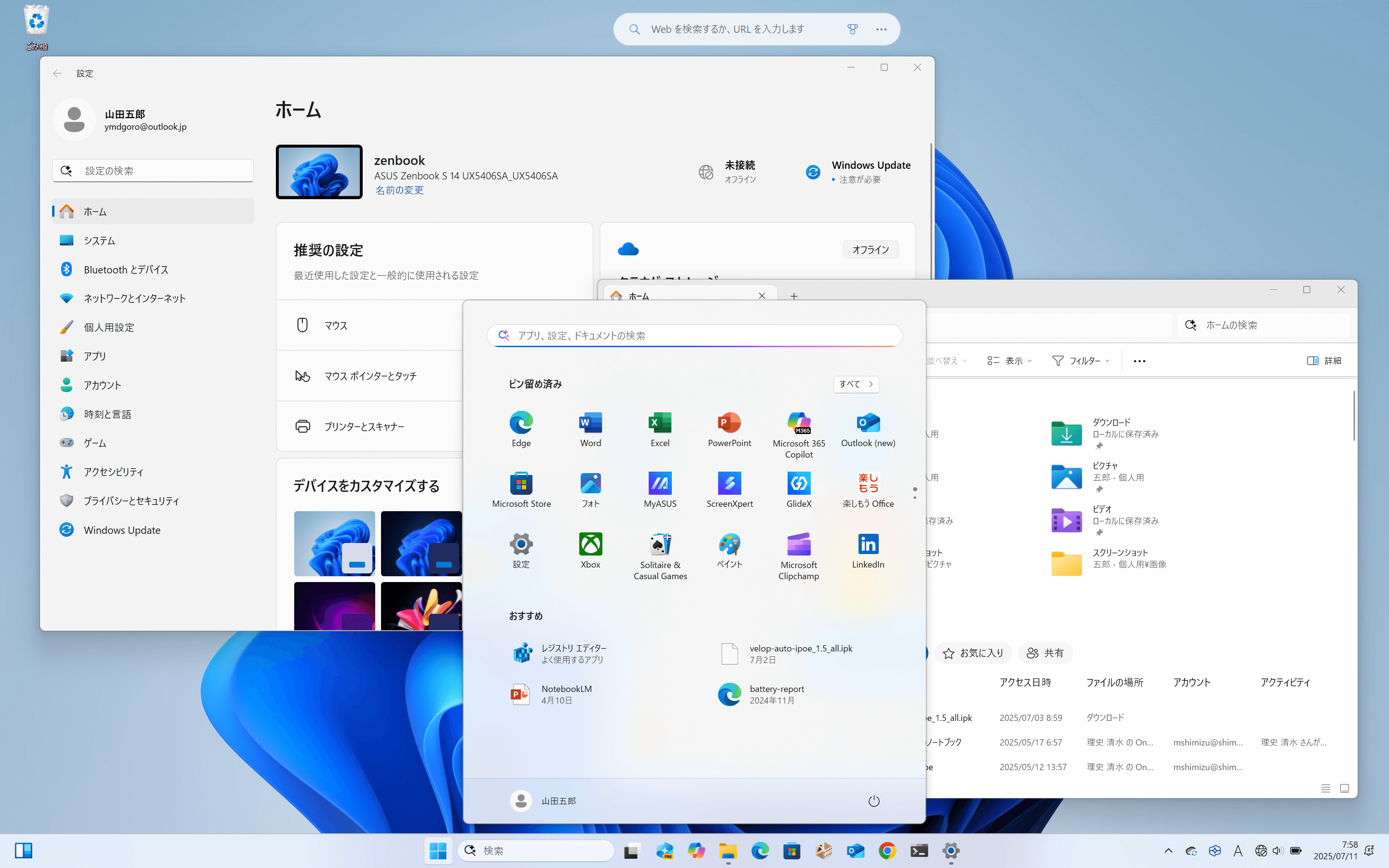Open Microsoft Clipchamp

(799, 556)
